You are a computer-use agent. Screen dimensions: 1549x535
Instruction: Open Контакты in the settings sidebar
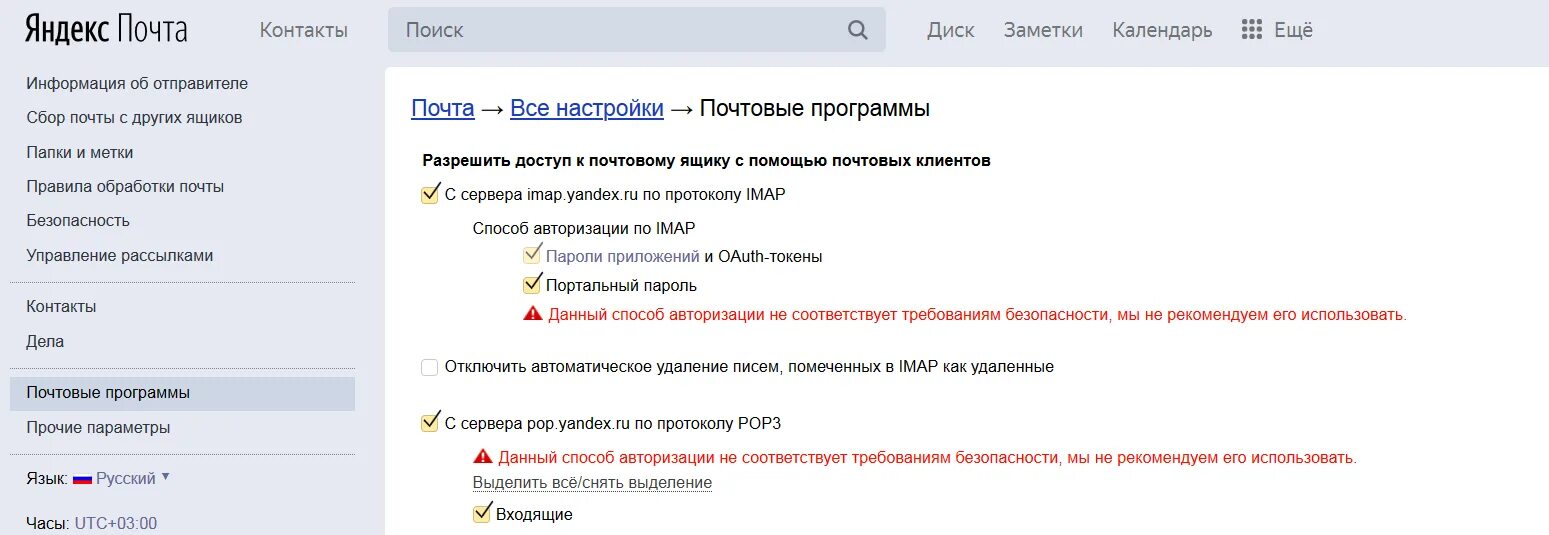(x=61, y=306)
